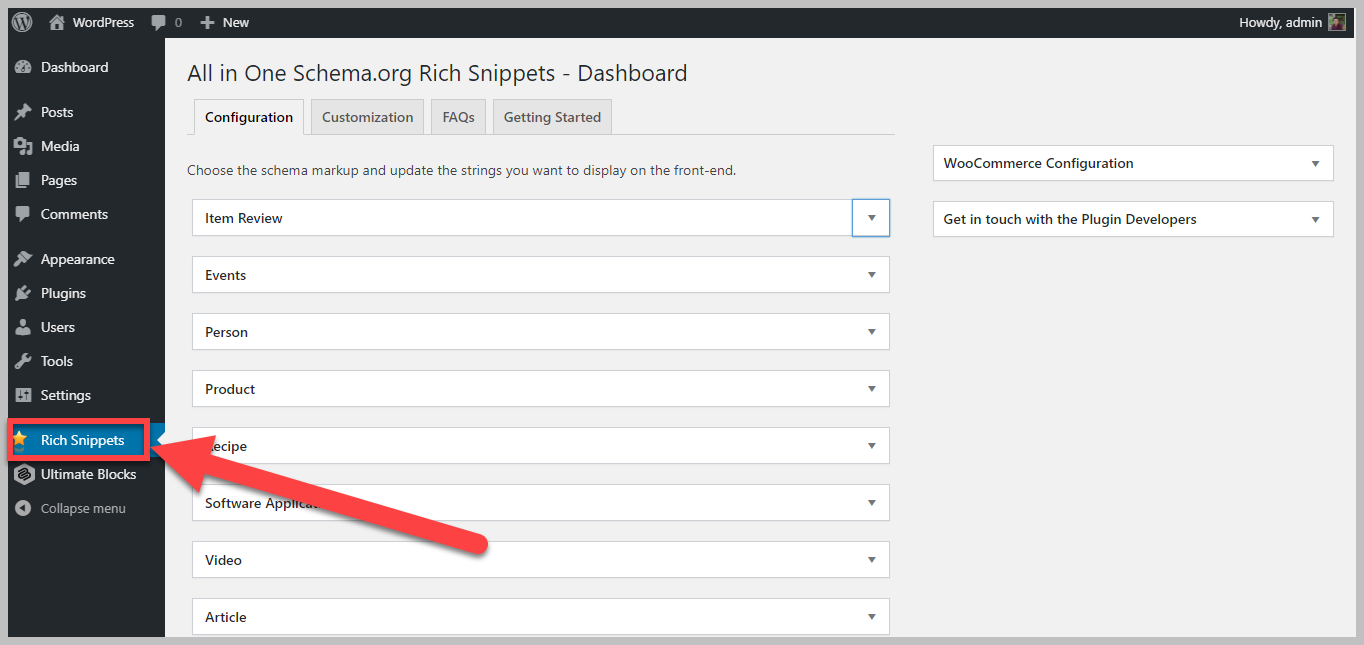The image size is (1364, 645).
Task: Click the Pages icon in sidebar
Action: (x=23, y=180)
